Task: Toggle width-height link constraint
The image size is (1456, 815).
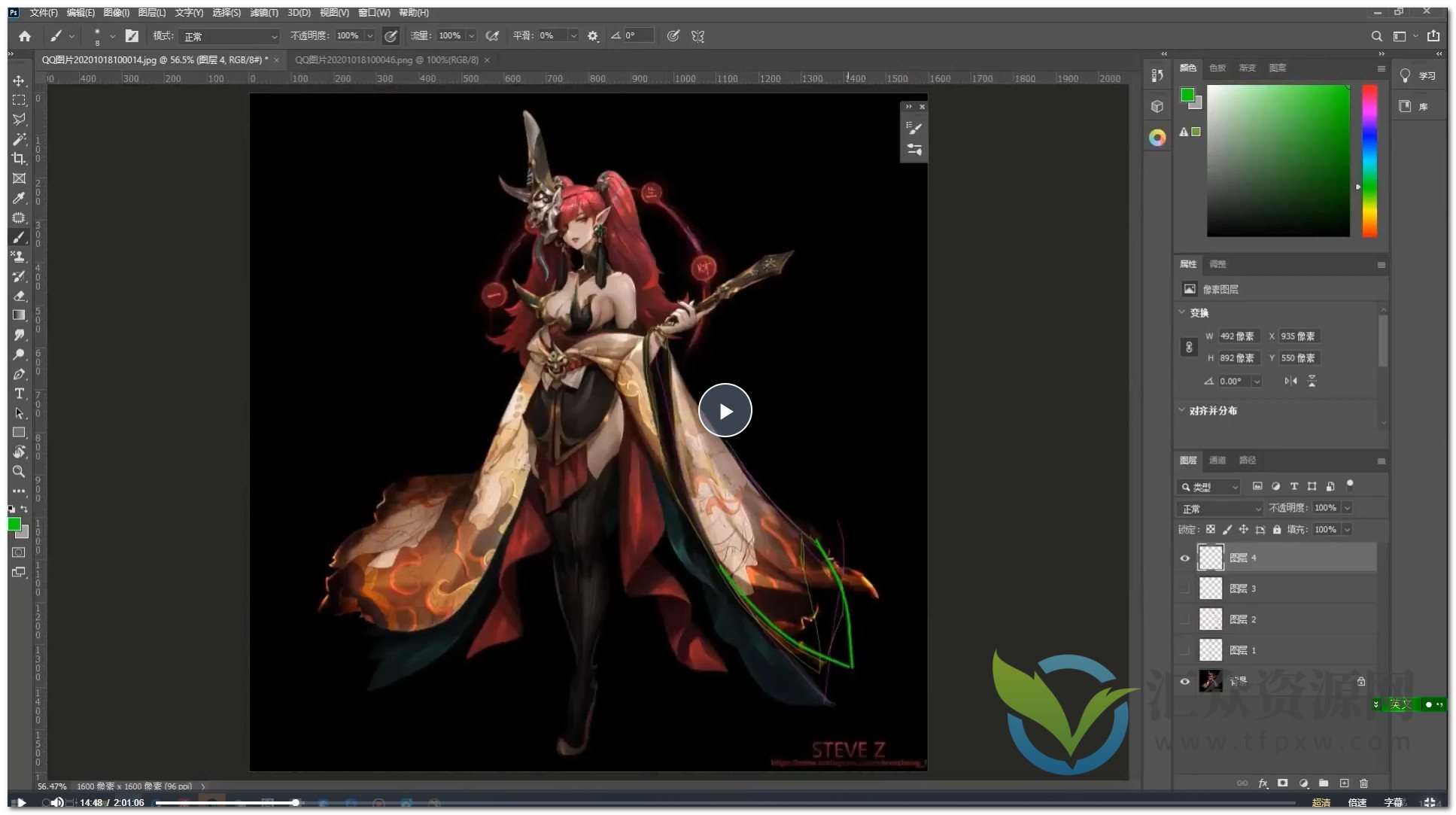Action: pyautogui.click(x=1189, y=347)
